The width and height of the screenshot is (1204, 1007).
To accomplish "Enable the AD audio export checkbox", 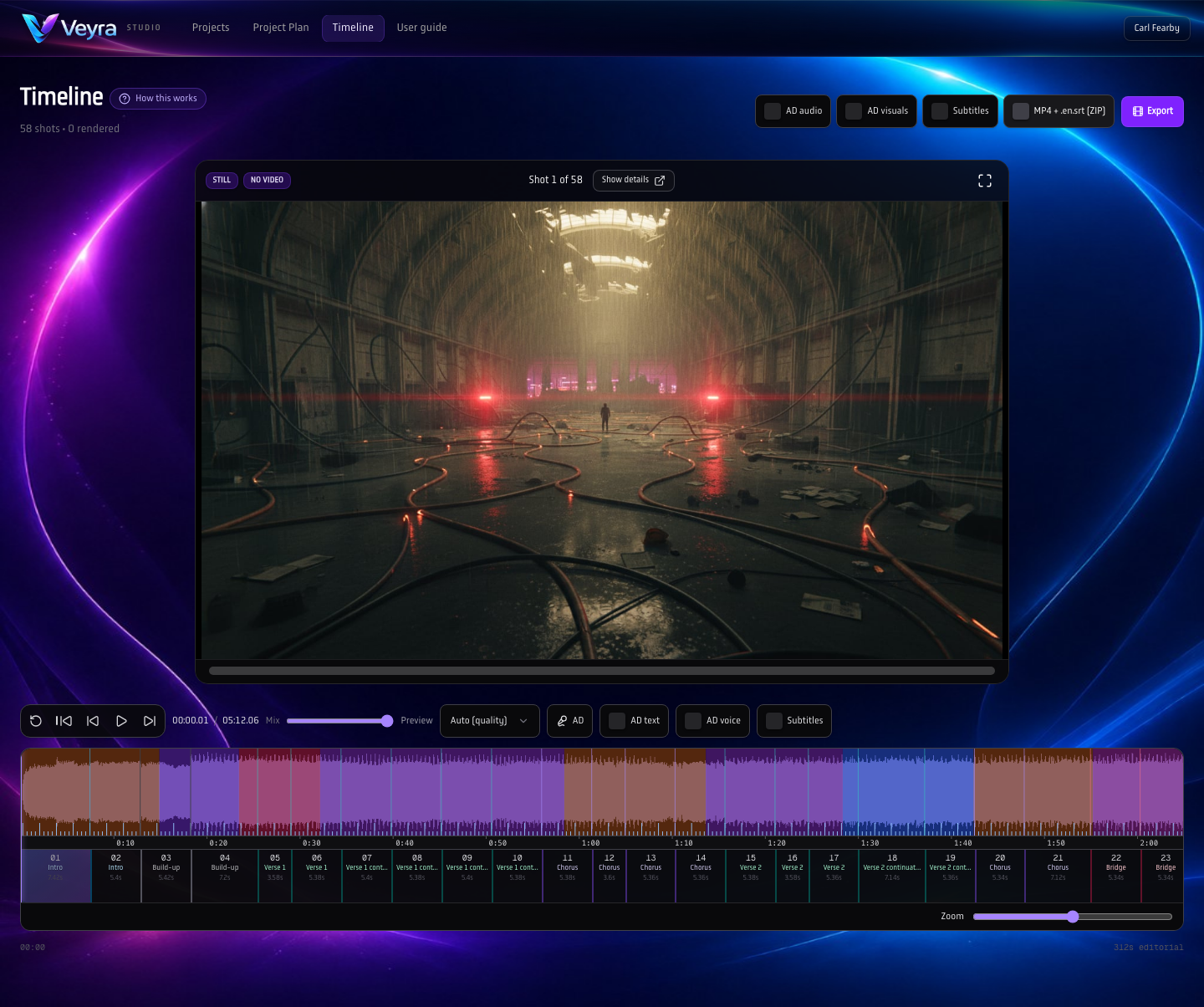I will point(773,110).
